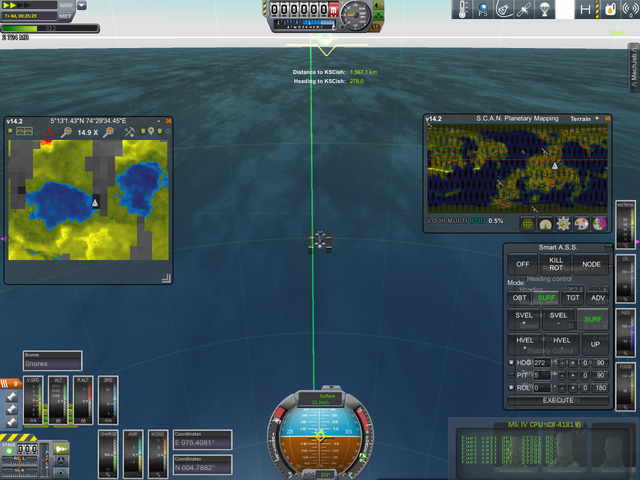Open the SCAN instruments gauge icon

click(545, 224)
